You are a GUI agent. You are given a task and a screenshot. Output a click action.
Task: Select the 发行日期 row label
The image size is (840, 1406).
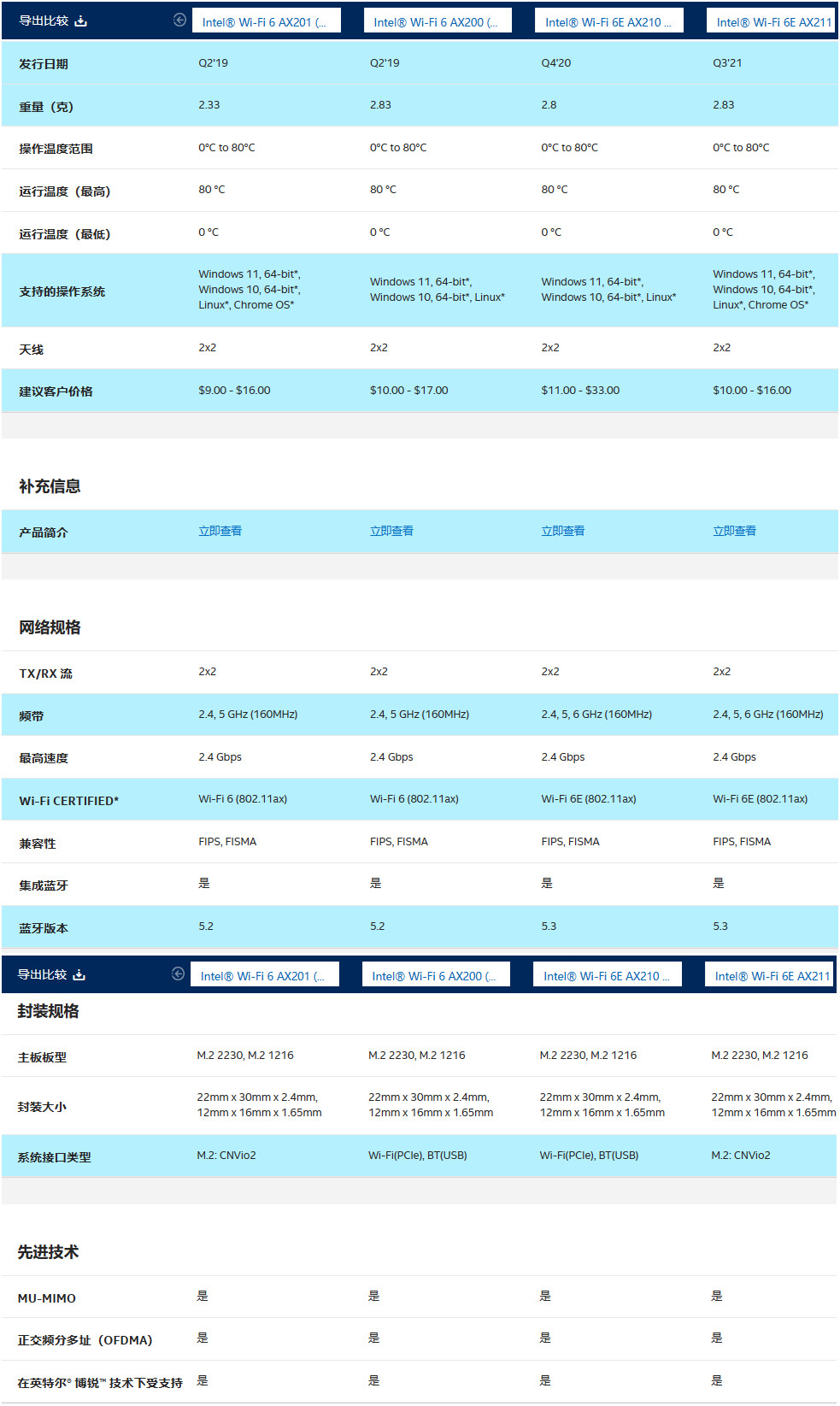(x=44, y=64)
